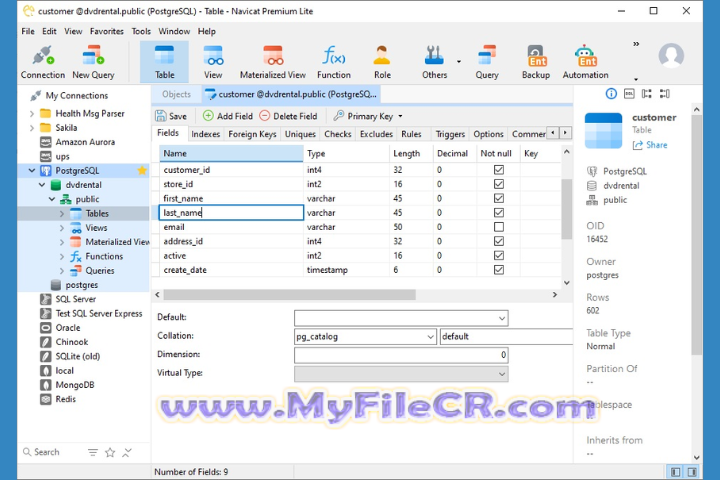This screenshot has width=720, height=480.
Task: Enable Not null for email
Action: [x=499, y=227]
